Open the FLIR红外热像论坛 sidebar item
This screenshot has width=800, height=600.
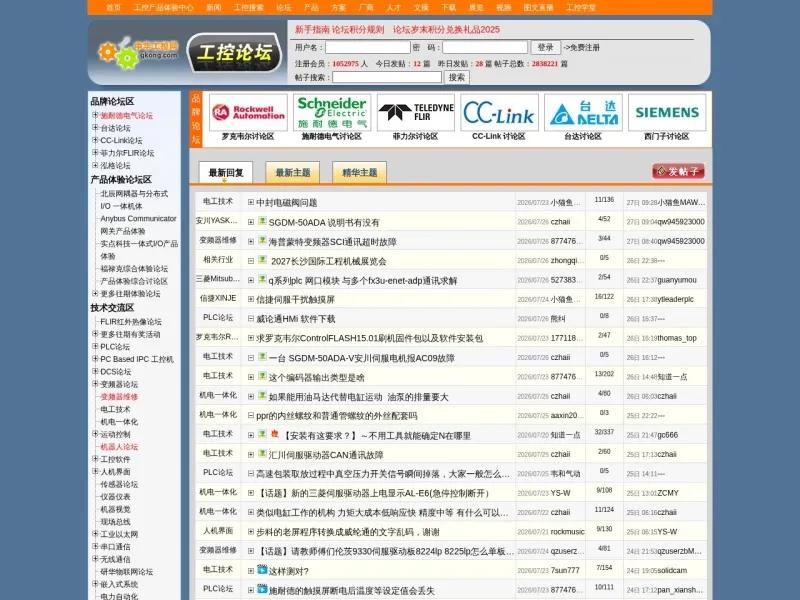(131, 321)
